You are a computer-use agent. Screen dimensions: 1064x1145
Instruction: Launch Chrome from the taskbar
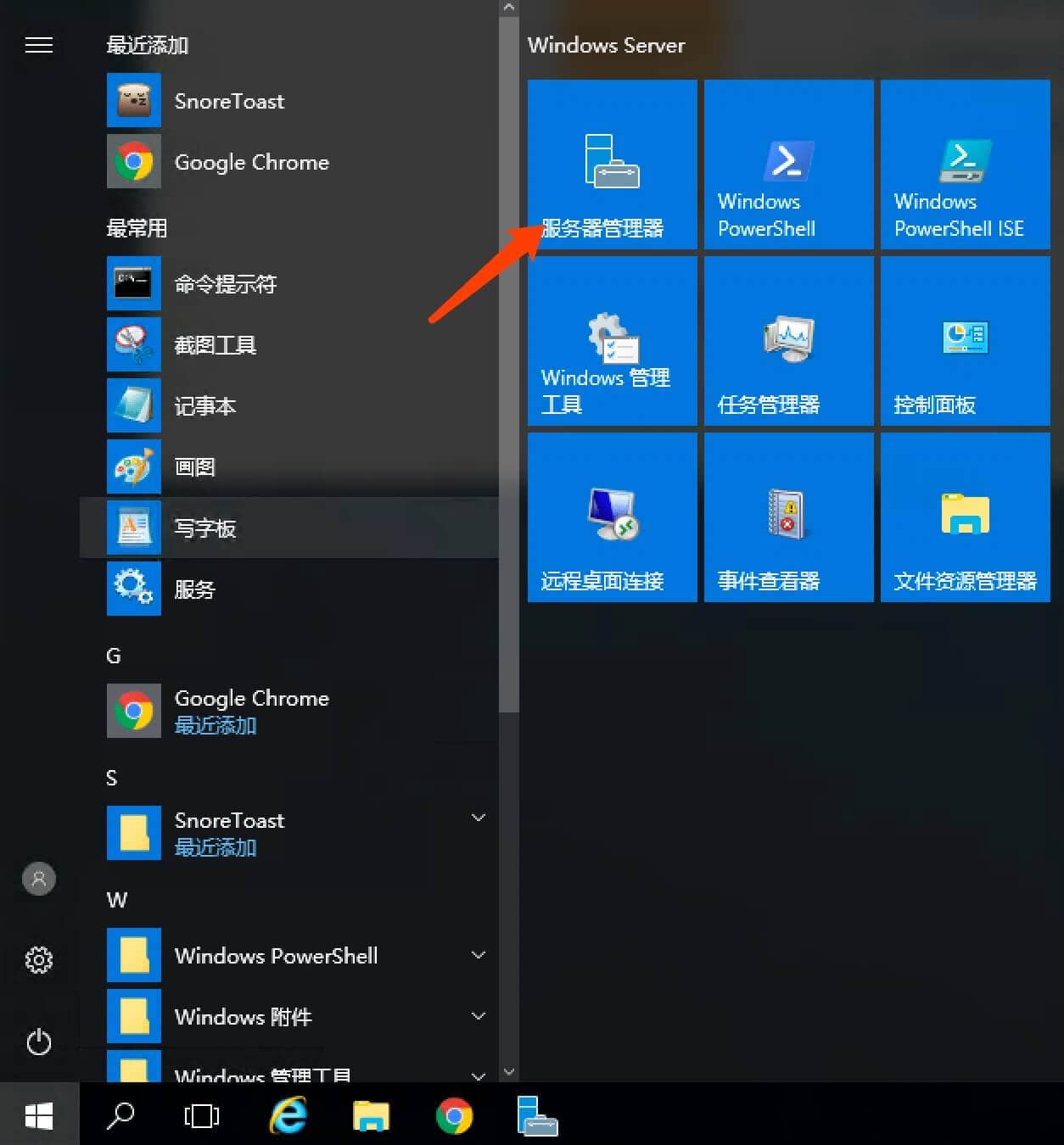pyautogui.click(x=454, y=1116)
